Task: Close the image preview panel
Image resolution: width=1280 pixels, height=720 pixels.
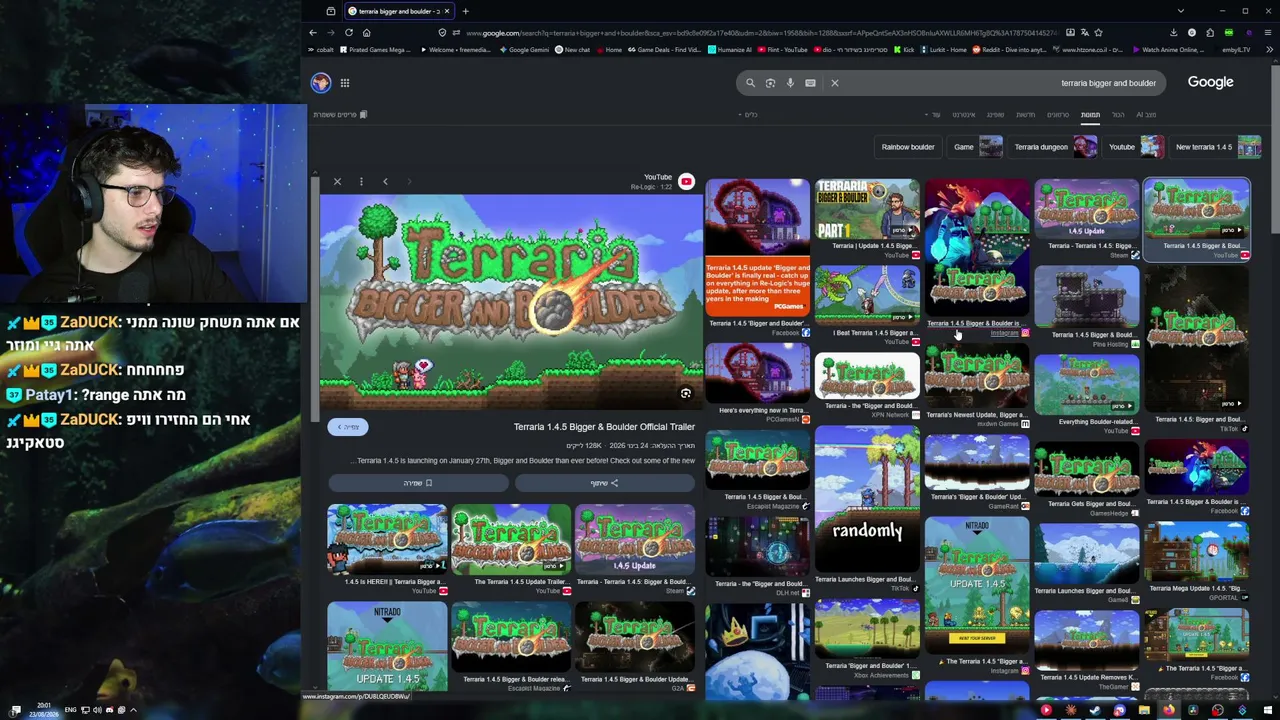Action: (x=337, y=181)
